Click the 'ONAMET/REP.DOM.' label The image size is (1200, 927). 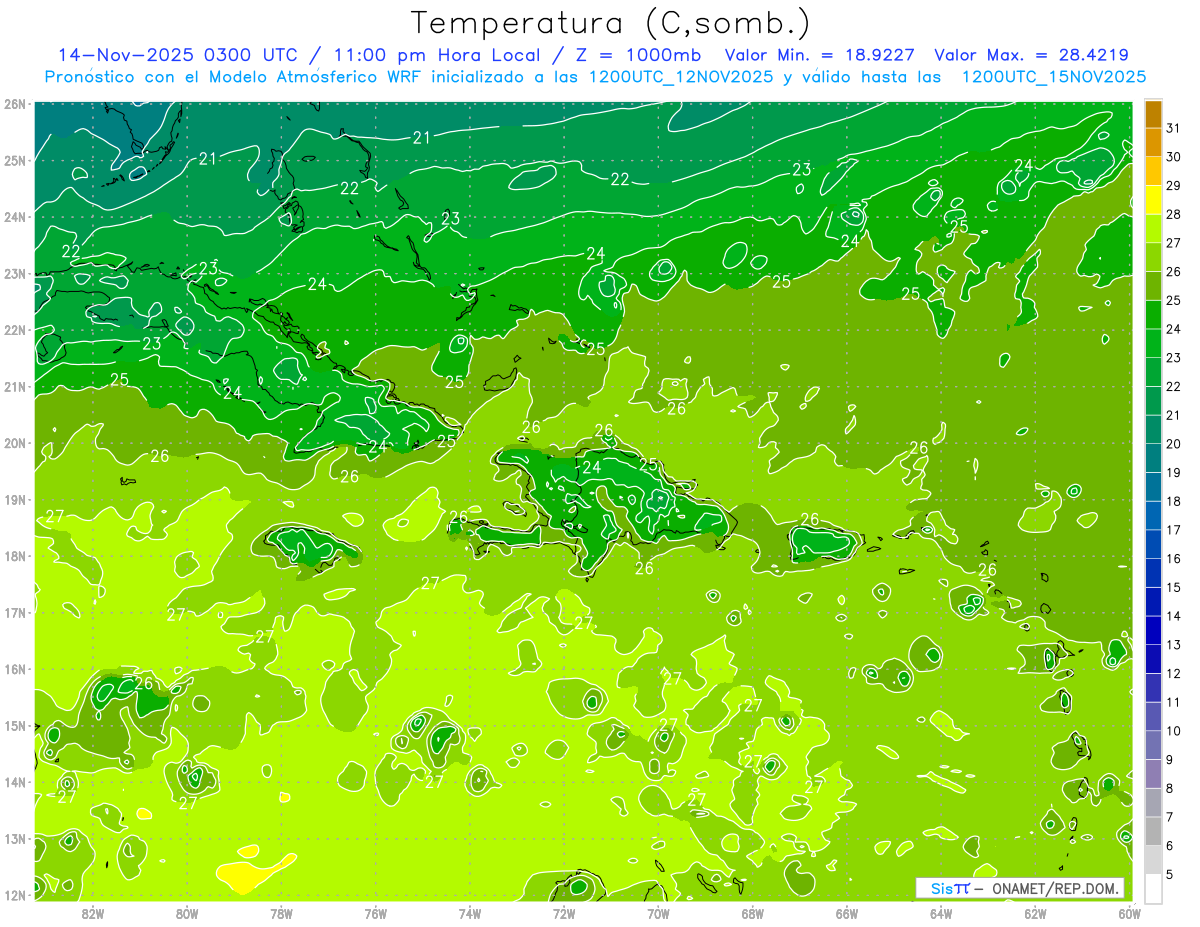[1055, 888]
